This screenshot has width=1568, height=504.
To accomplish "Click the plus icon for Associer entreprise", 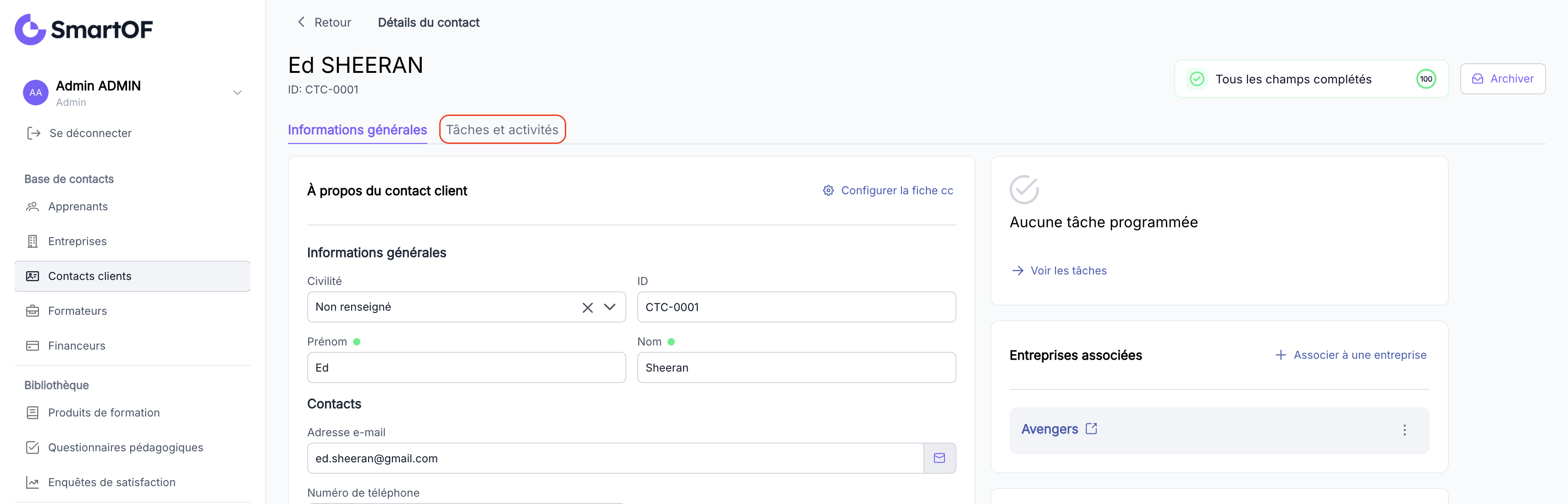I will (x=1281, y=355).
